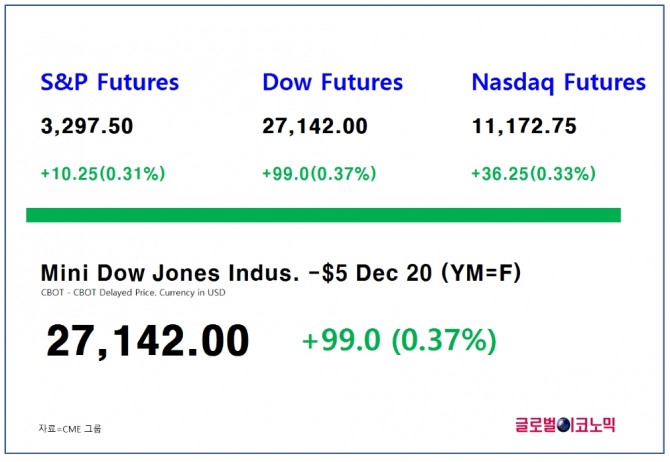Screen dimensions: 670x462
Task: Click the S&P change +10.25(0.31%)
Action: pyautogui.click(x=102, y=174)
